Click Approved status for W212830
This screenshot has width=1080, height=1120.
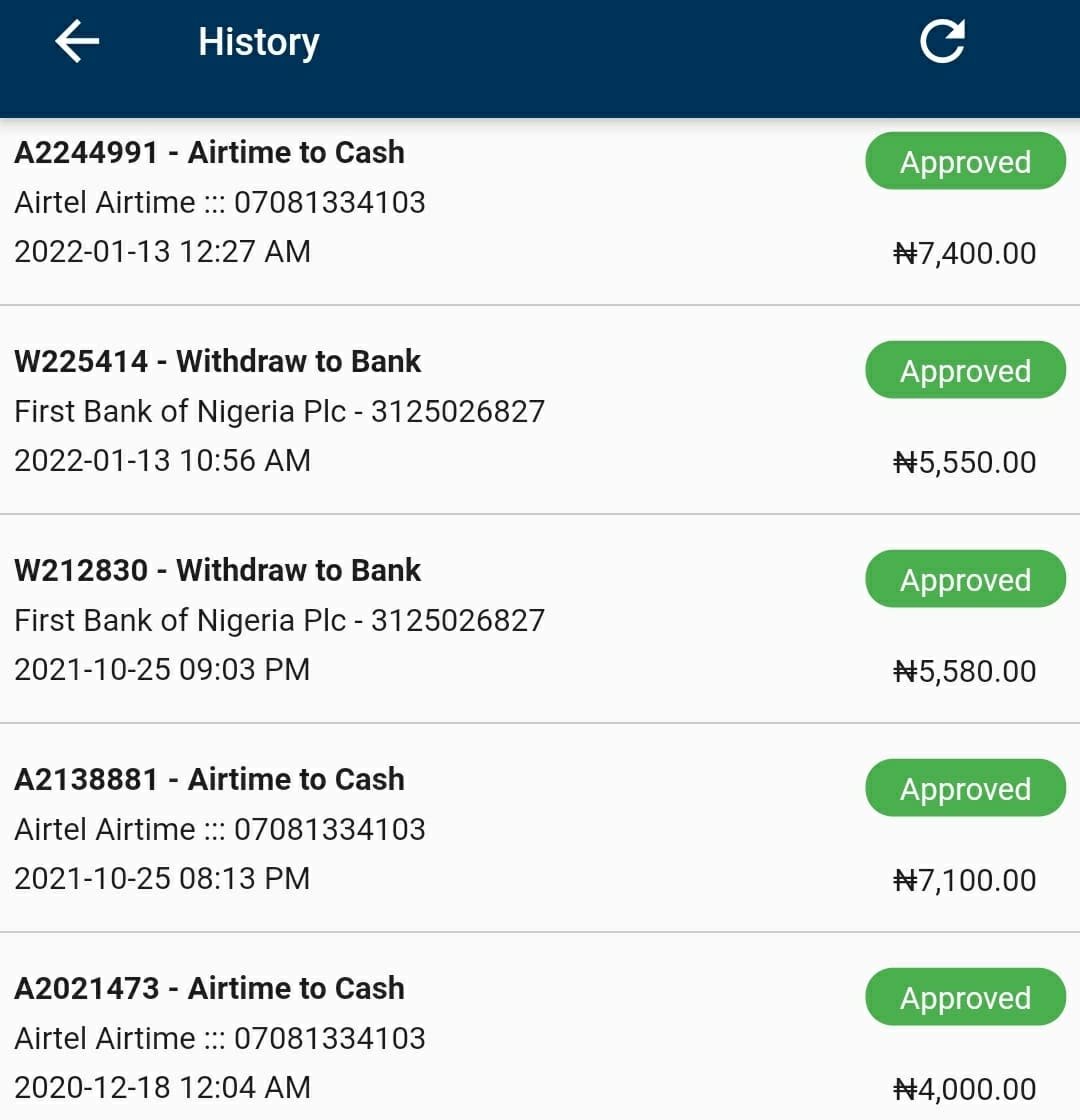tap(965, 580)
